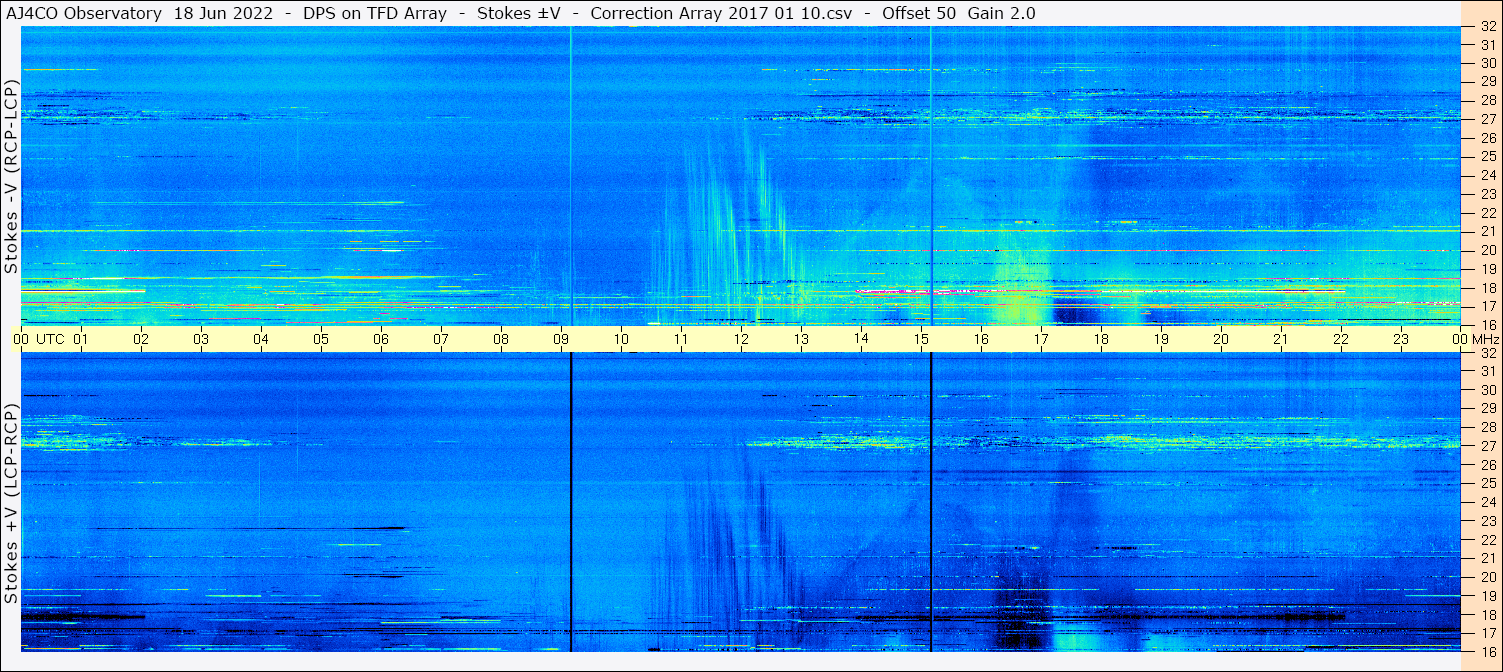Click the '24' MHz label of upper panel
Screen dimensions: 1503x672
1487,175
